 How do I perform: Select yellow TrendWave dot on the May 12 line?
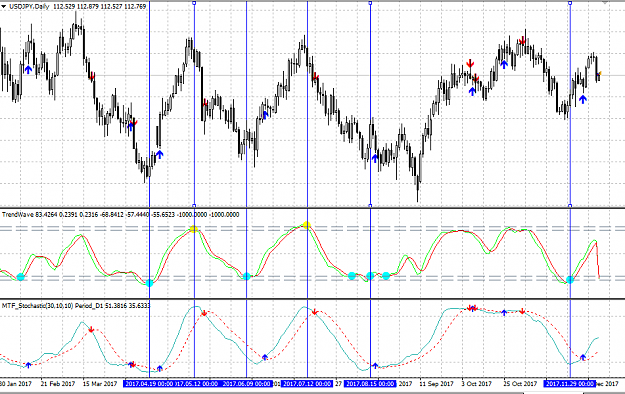(194, 229)
